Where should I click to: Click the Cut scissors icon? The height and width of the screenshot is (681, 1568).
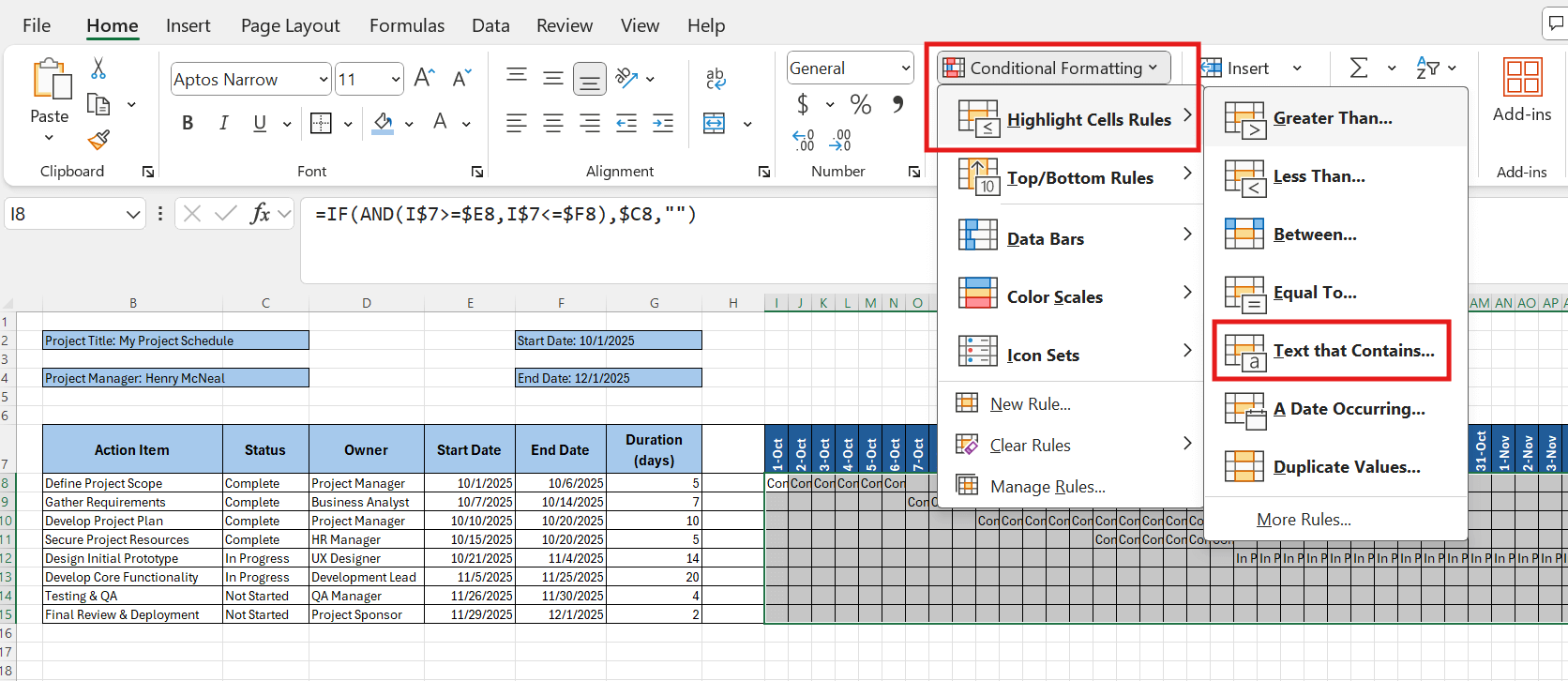click(x=98, y=68)
